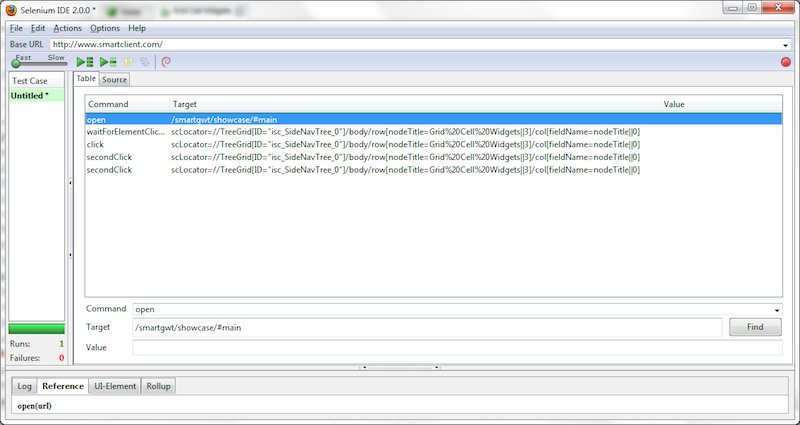Viewport: 800px width, 425px height.
Task: Click the Play current test case icon
Action: pos(107,62)
